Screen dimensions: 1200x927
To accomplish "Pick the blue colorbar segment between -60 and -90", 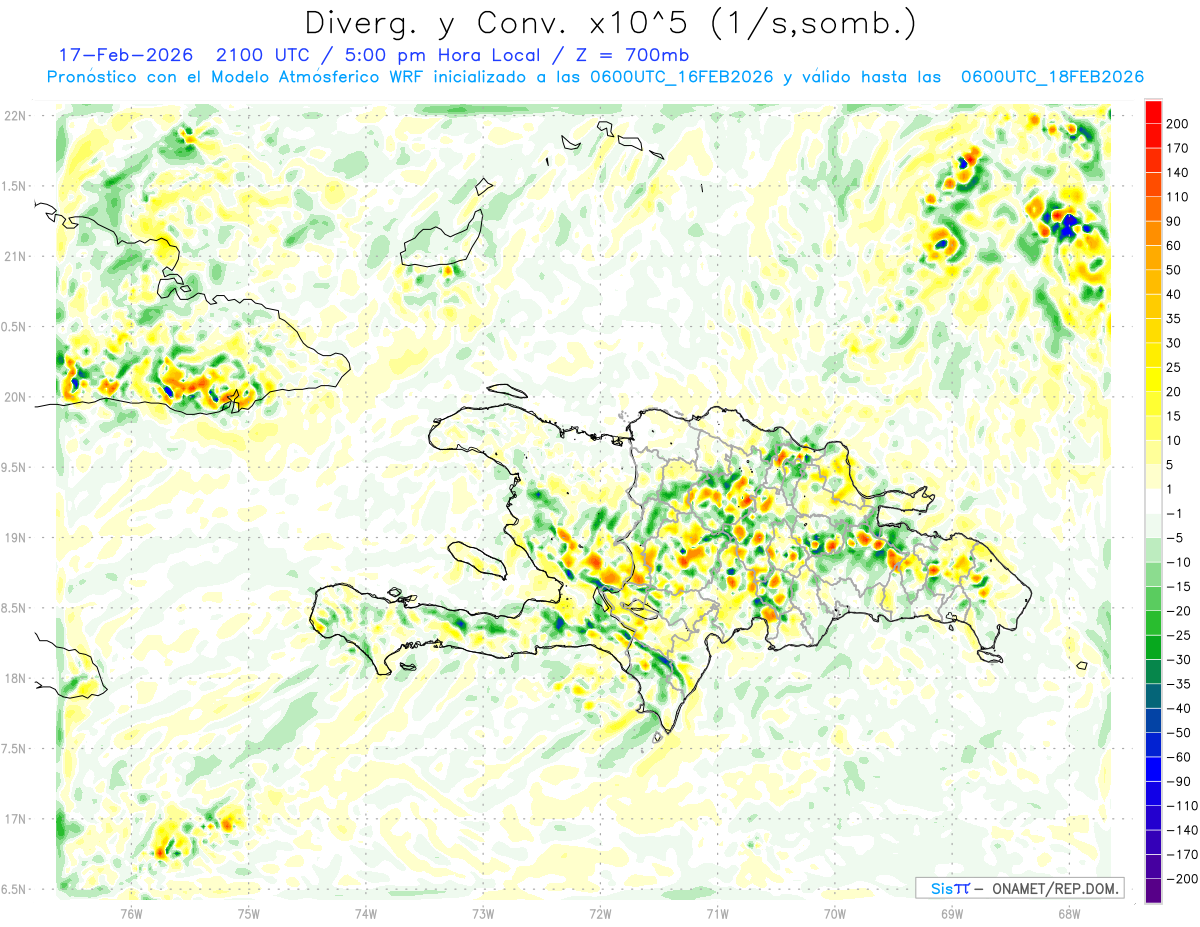I will point(1153,769).
